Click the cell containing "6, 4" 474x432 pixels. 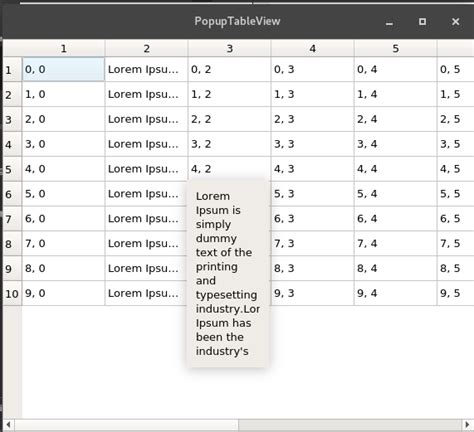[396, 219]
